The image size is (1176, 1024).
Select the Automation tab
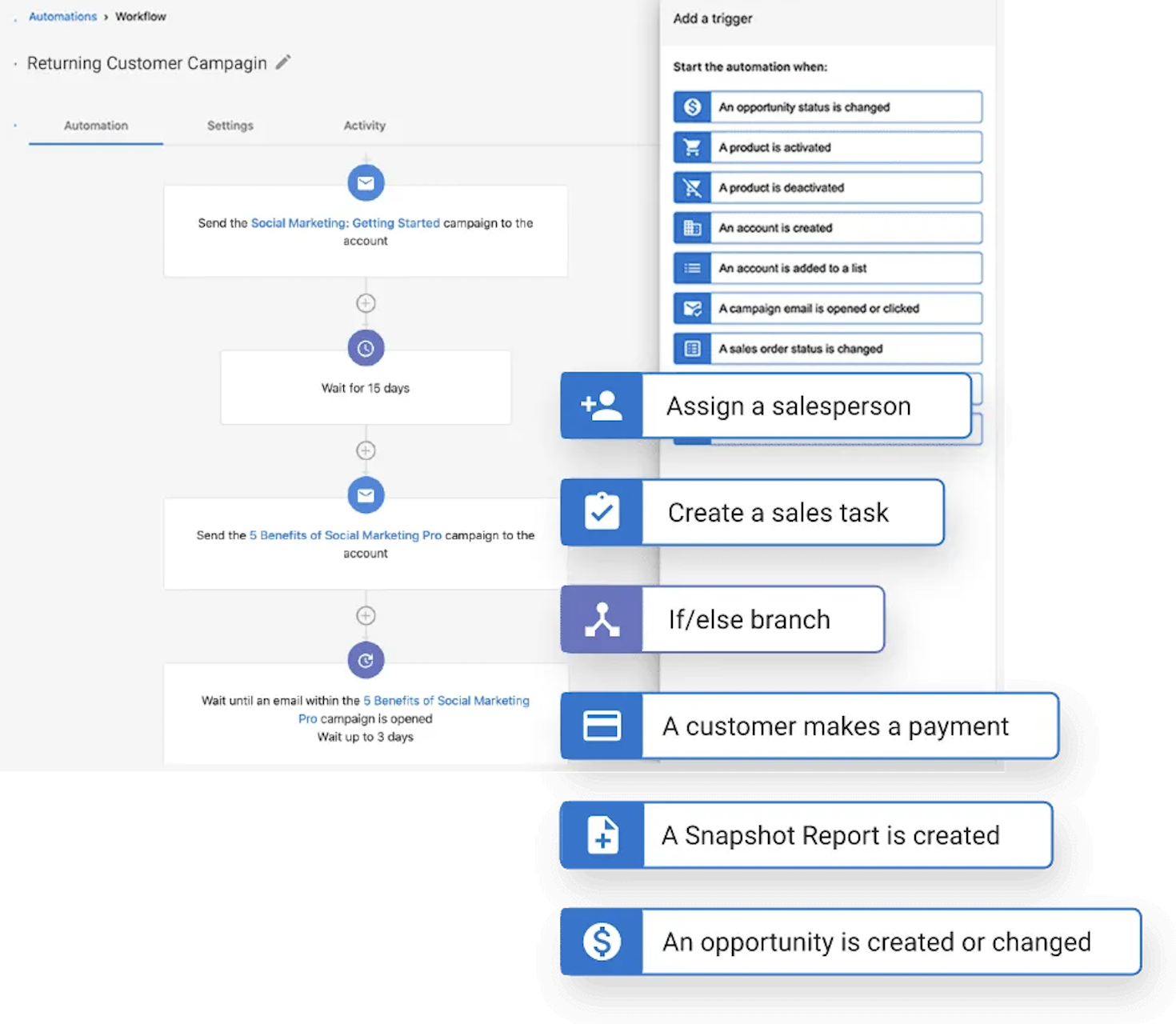(x=96, y=126)
